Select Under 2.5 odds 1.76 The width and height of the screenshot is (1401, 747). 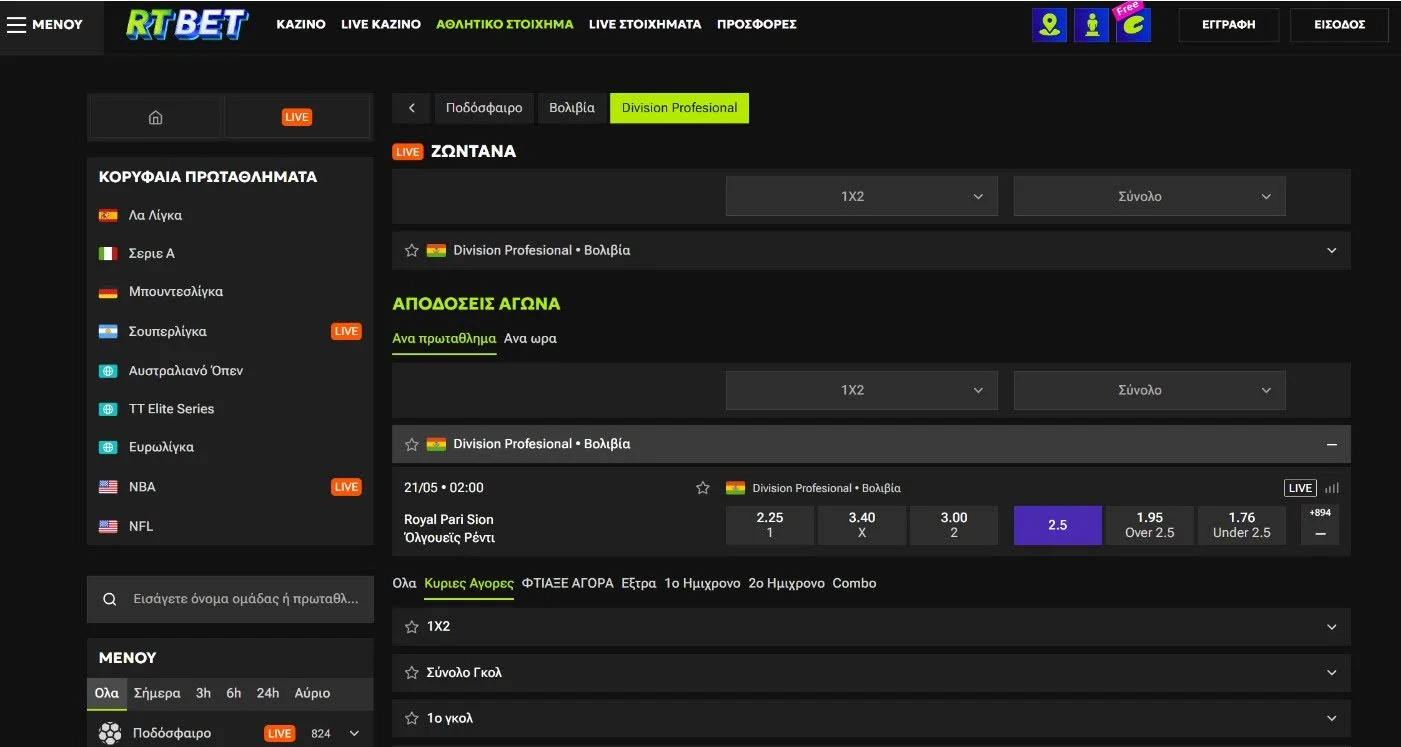point(1242,525)
